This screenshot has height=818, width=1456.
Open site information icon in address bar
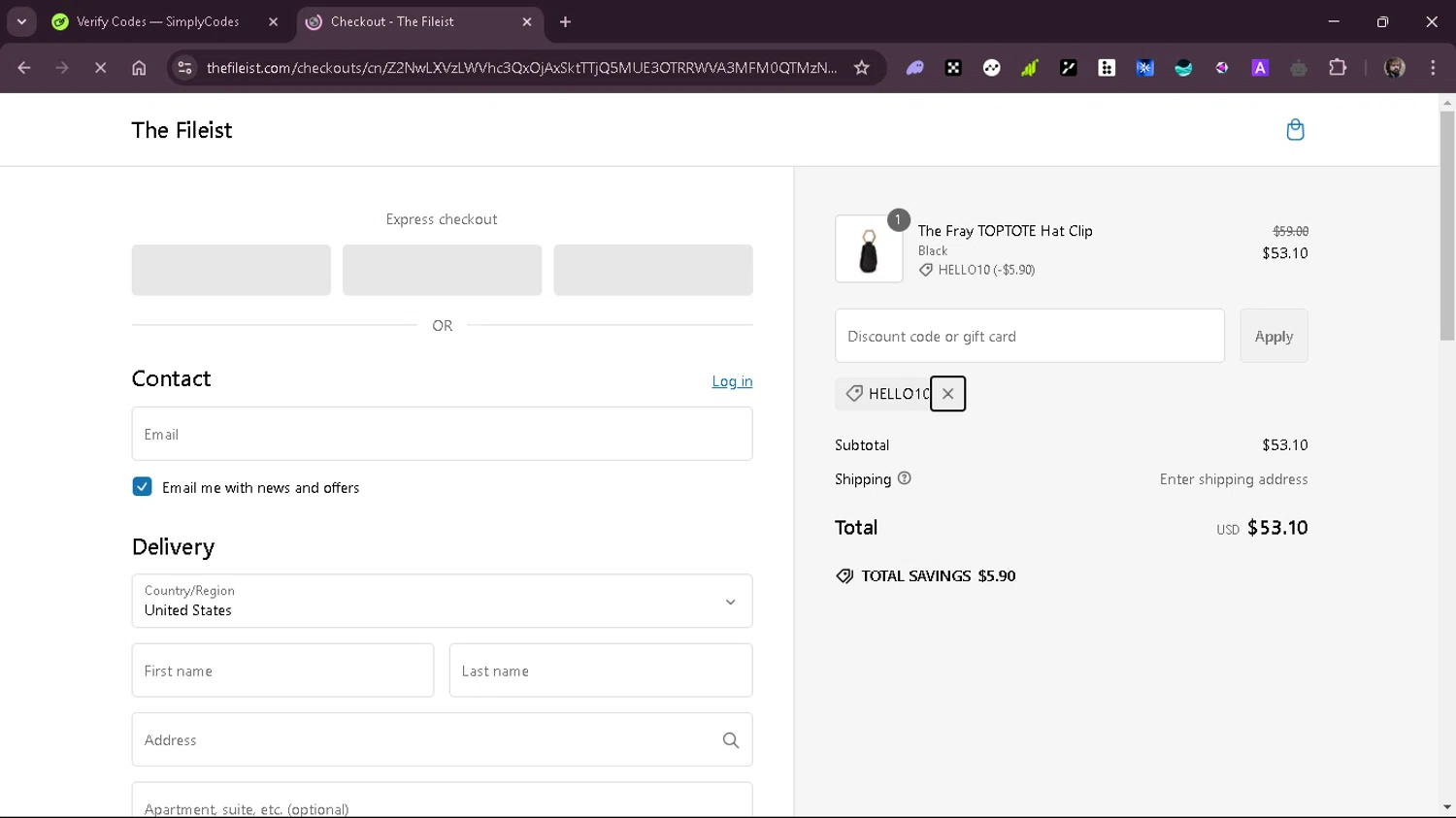(x=184, y=68)
